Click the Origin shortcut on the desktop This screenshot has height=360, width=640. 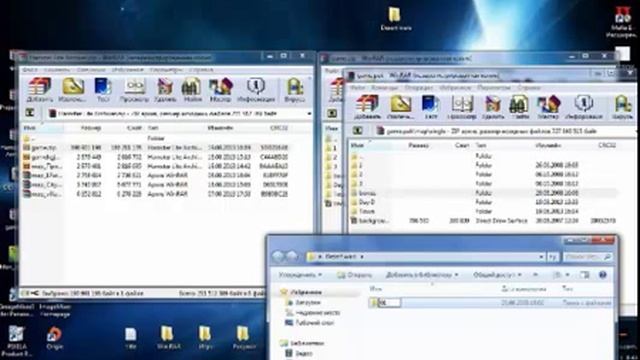[x=54, y=338]
